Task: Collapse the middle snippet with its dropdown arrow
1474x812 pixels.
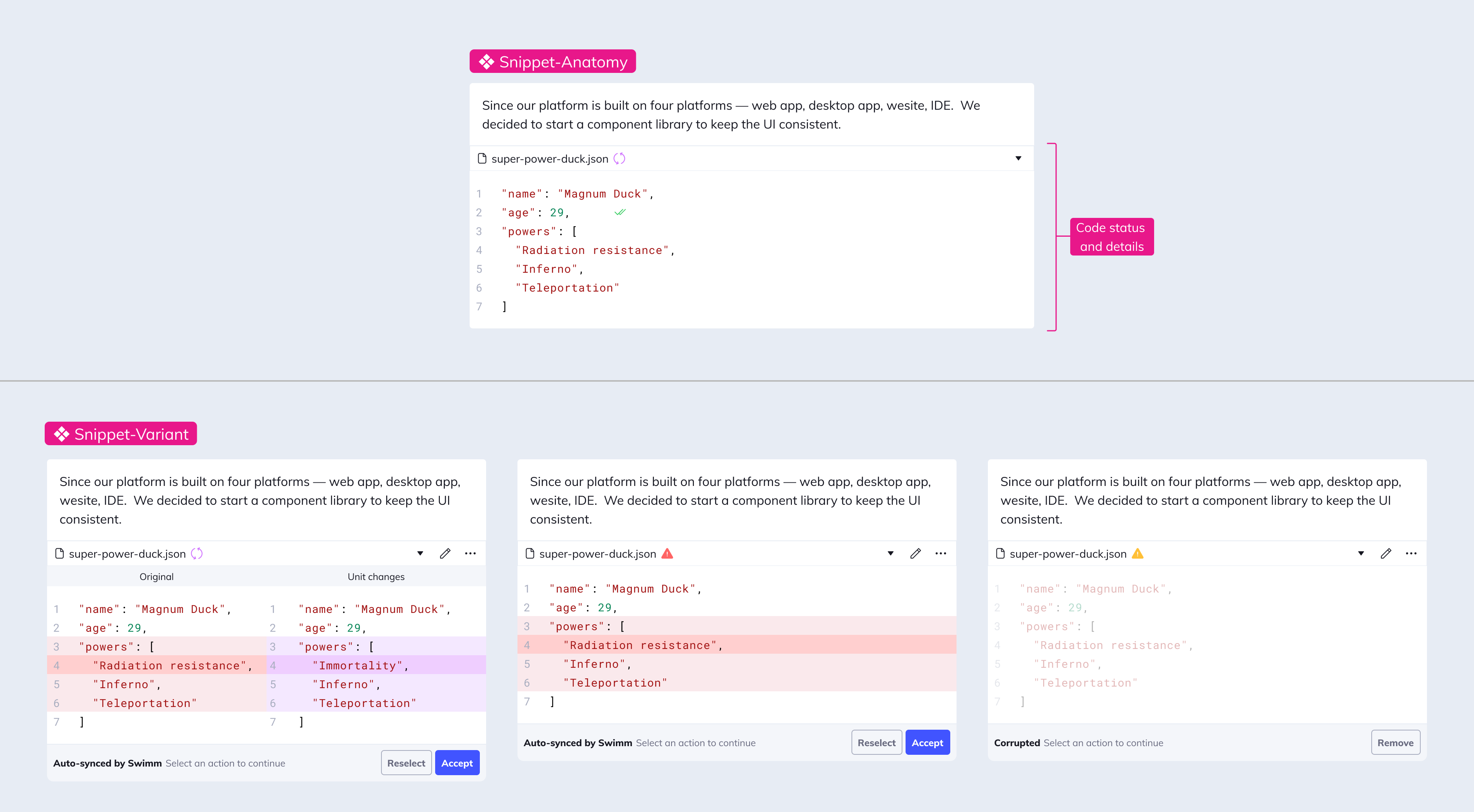Action: pos(890,553)
